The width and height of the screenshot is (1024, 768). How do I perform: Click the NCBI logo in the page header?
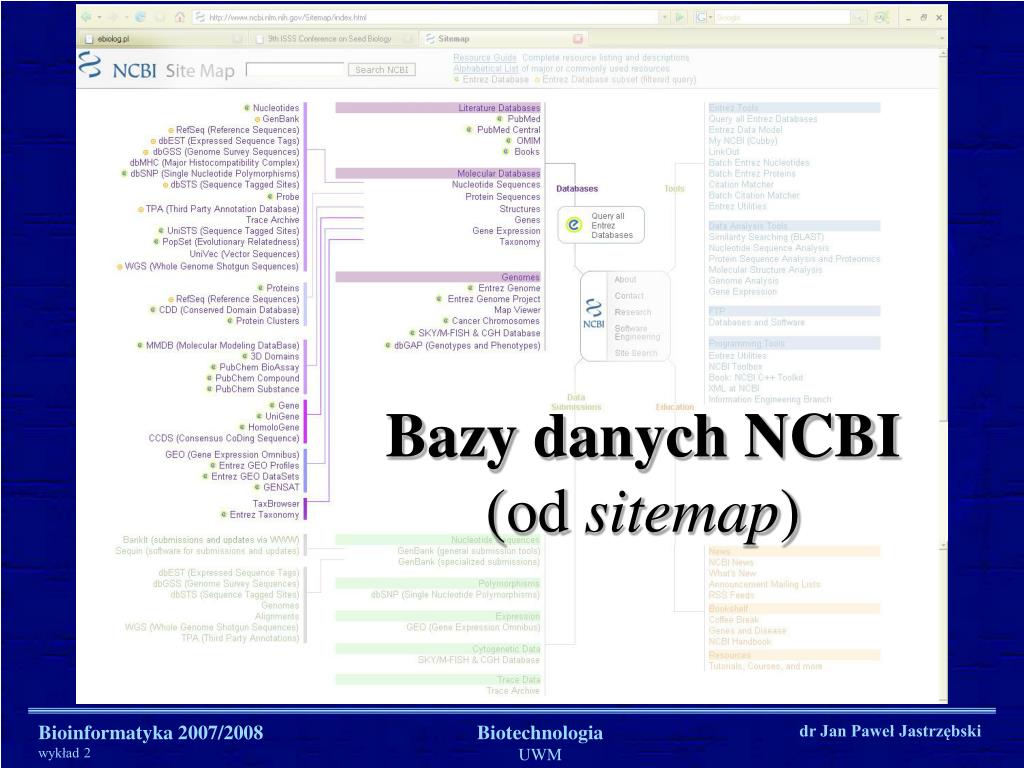click(x=90, y=66)
